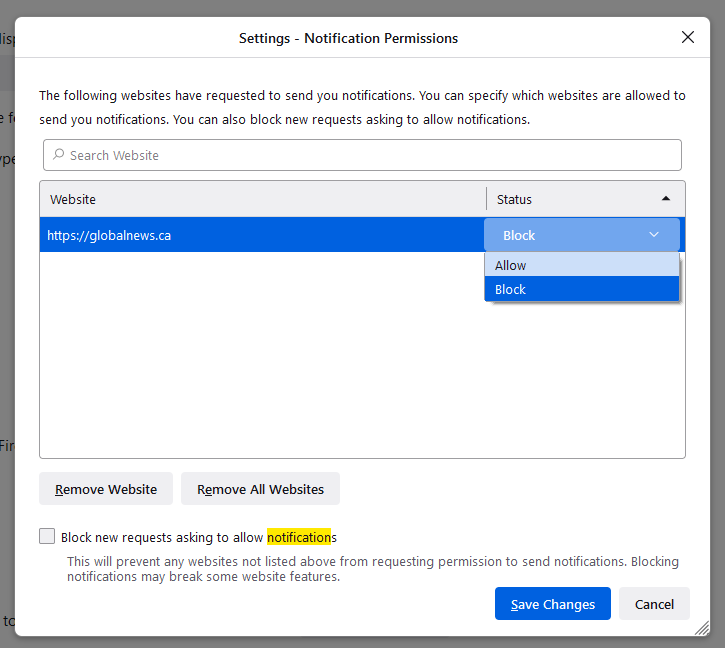Screen dimensions: 725x648
Task: Cancel the notification permissions dialog
Action: pyautogui.click(x=654, y=604)
